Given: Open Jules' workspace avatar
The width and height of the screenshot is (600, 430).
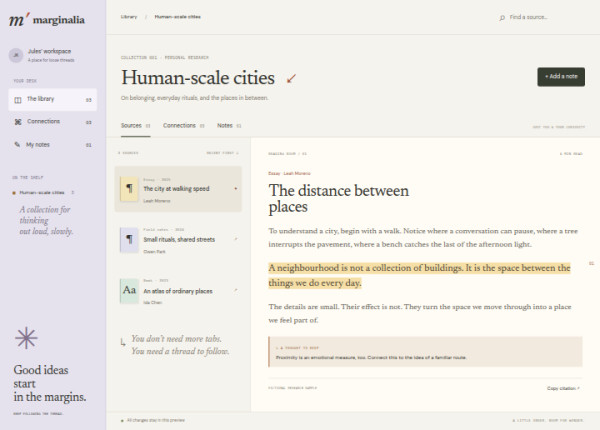Looking at the screenshot, I should pos(16,55).
